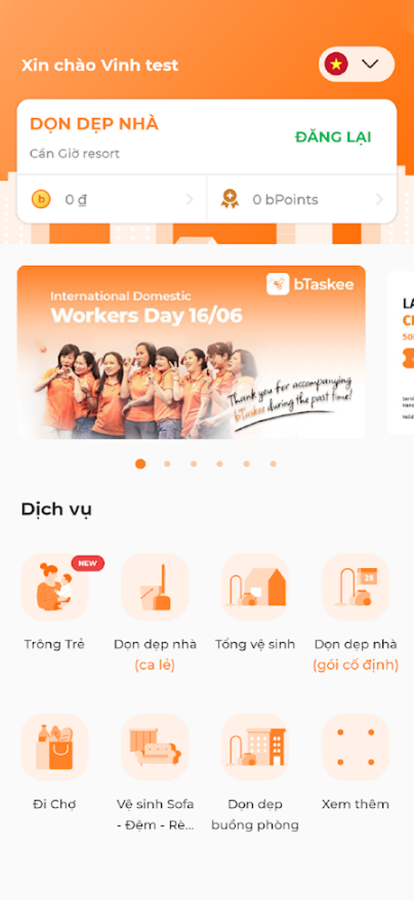Jump to the last carousel dot
The width and height of the screenshot is (414, 900).
point(273,464)
